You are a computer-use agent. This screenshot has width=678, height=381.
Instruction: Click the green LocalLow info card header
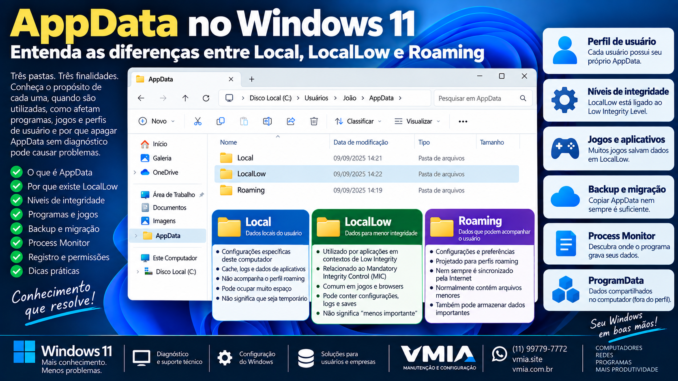367,227
